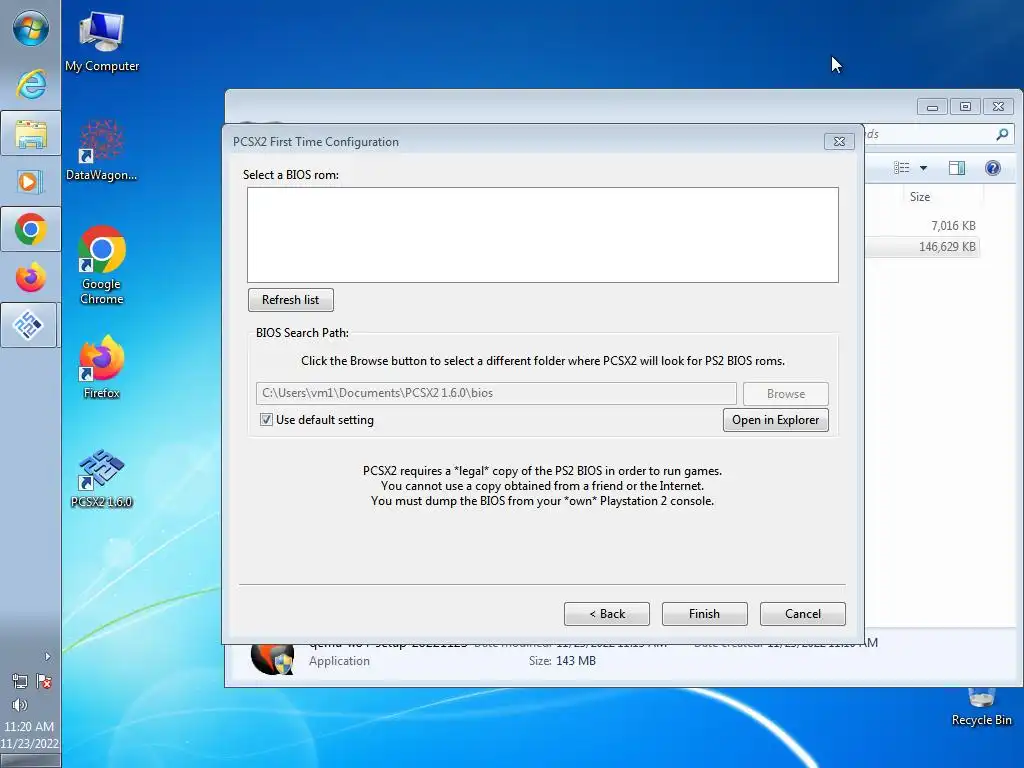Click the Refresh list button
The image size is (1024, 768).
(x=291, y=300)
